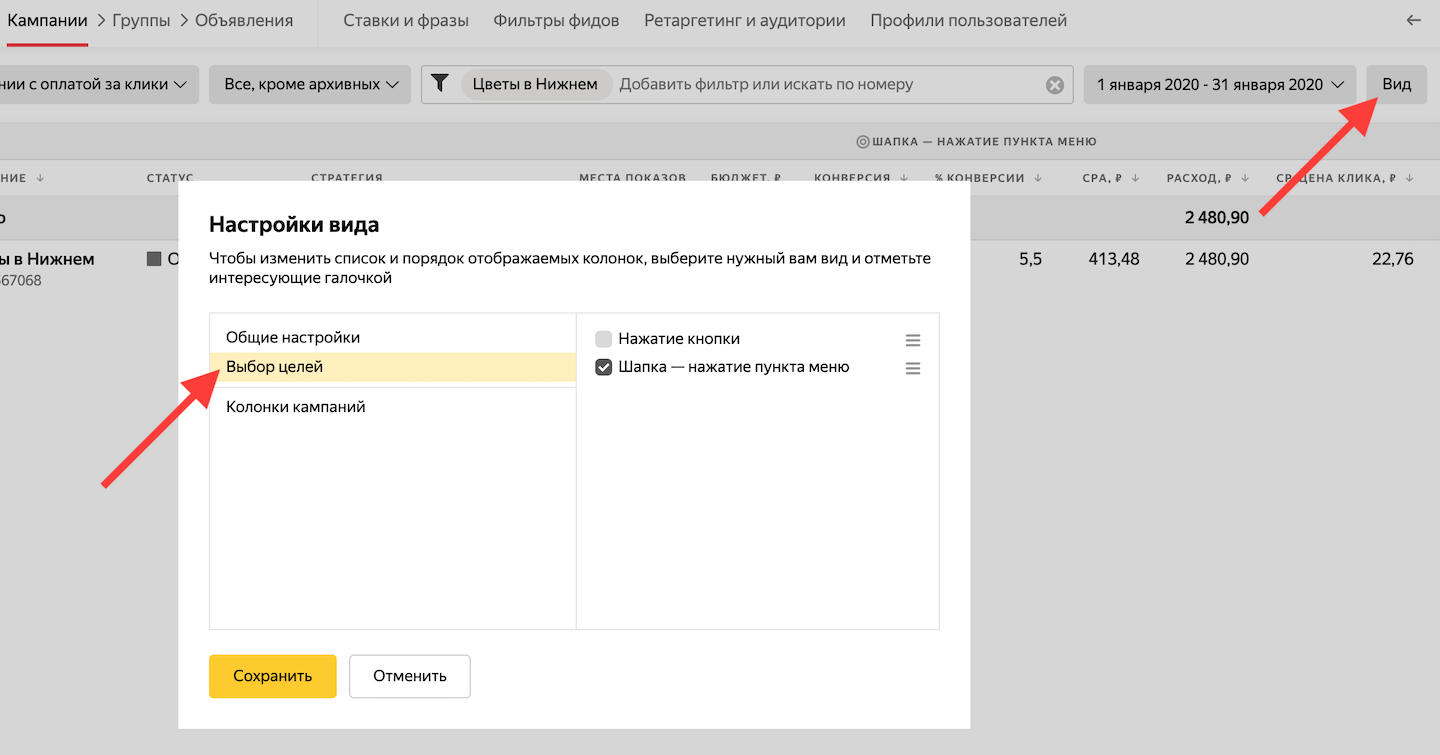This screenshot has height=755, width=1440.
Task: Open Профили пользователей tab
Action: click(968, 20)
